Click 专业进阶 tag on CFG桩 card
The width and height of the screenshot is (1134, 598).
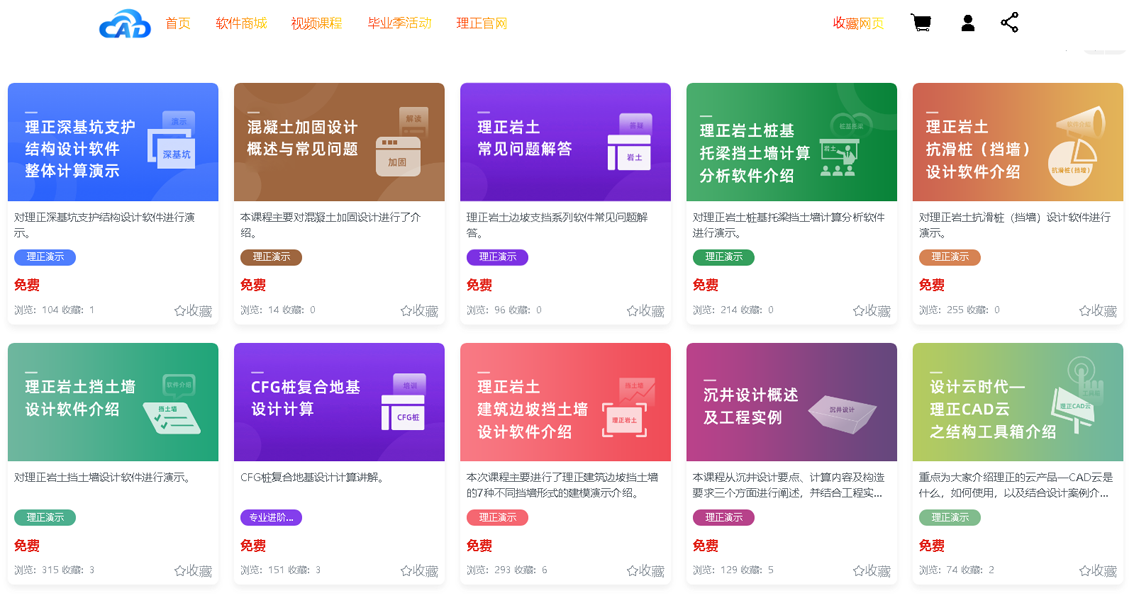(271, 518)
